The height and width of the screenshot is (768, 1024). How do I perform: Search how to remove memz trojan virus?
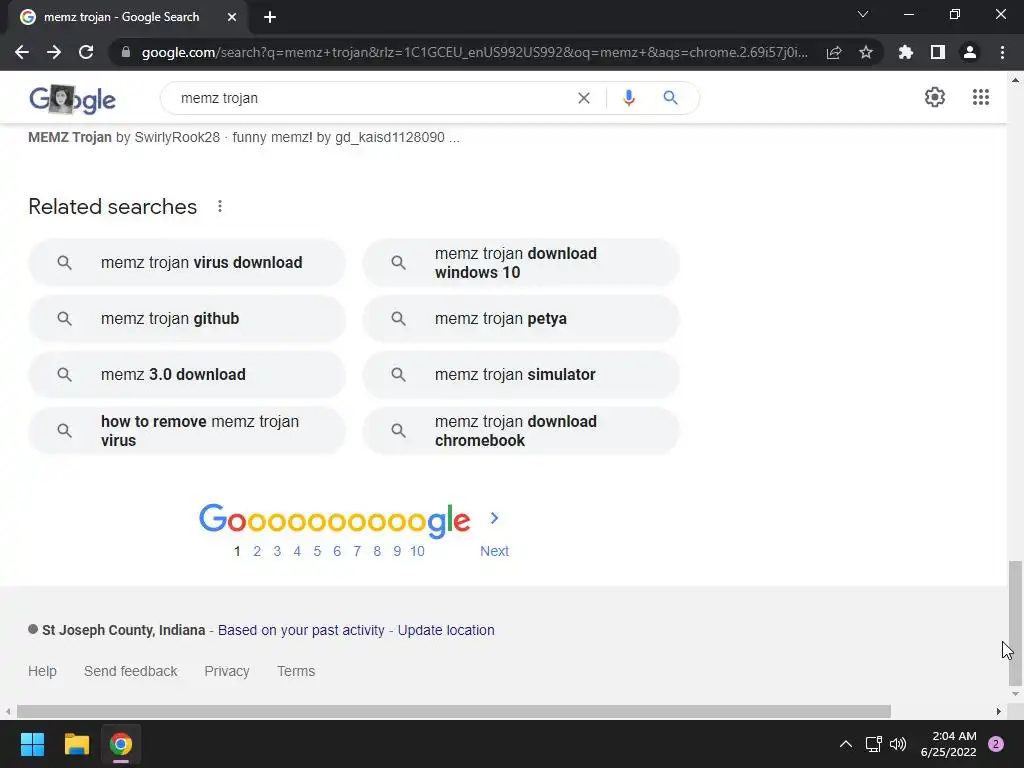point(187,431)
